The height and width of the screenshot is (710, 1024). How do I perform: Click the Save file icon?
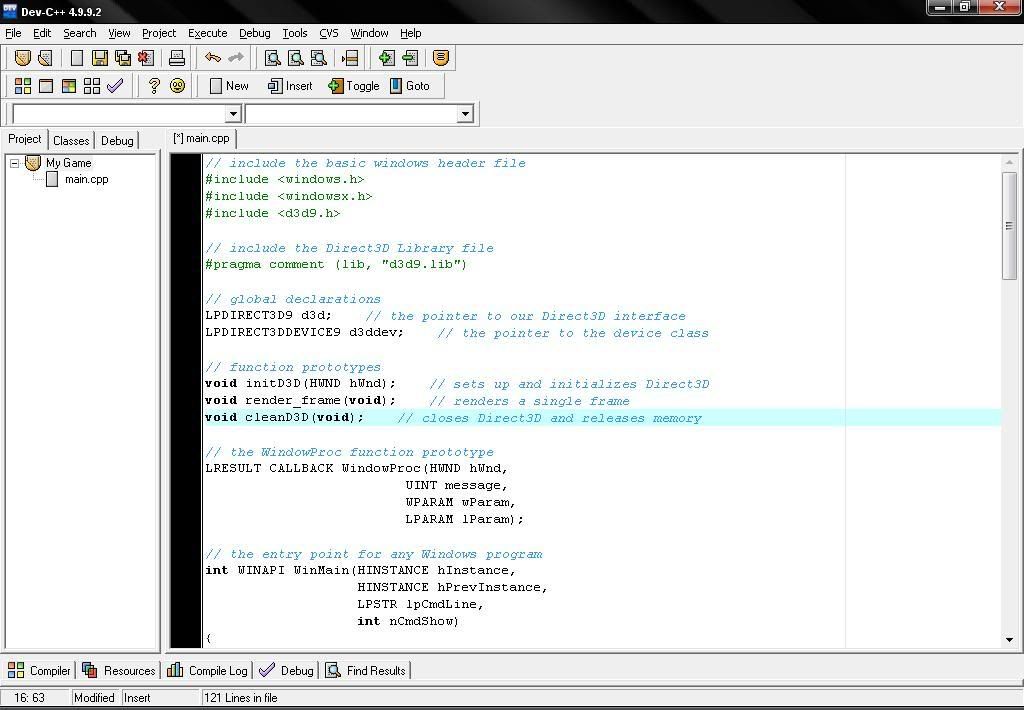tap(100, 58)
